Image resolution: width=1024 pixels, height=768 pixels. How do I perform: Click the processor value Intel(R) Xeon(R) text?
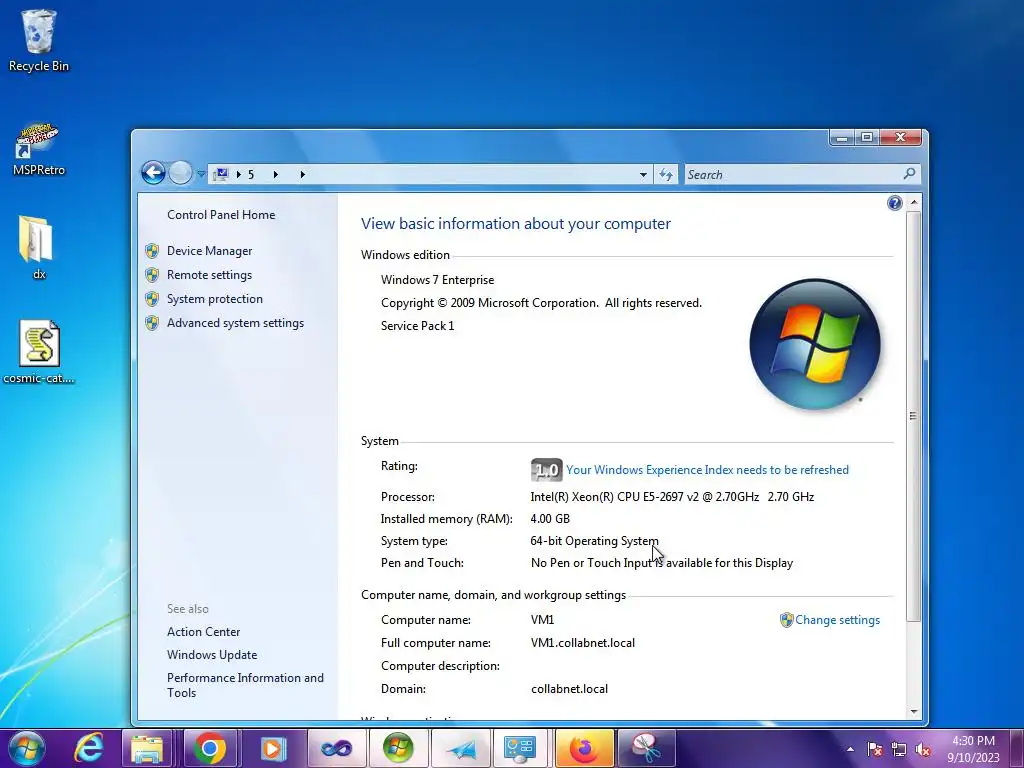click(672, 497)
